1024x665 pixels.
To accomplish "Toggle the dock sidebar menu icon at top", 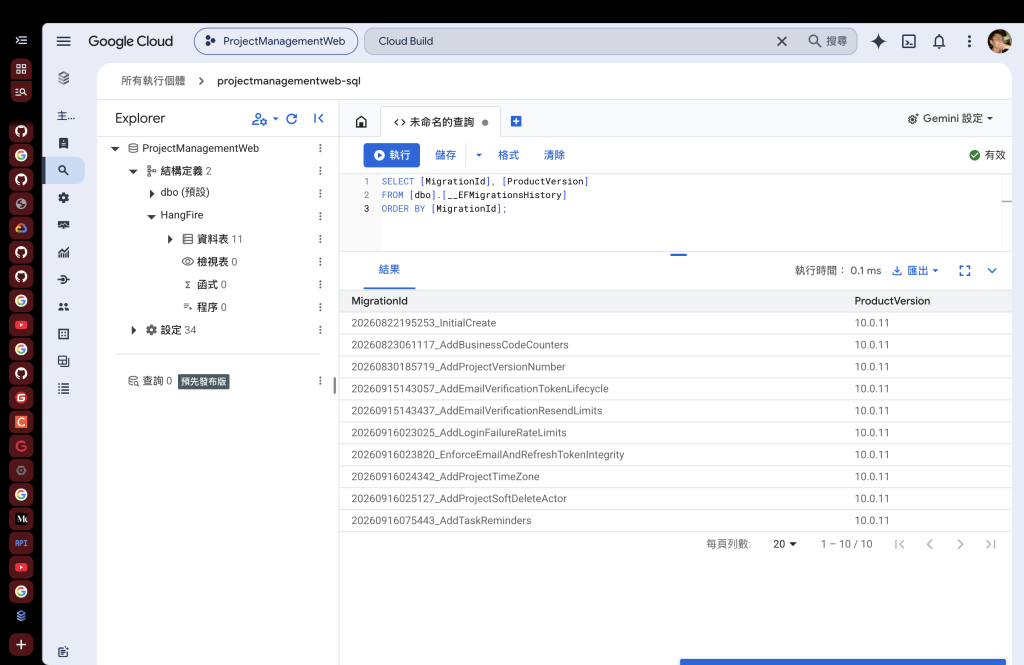I will coord(21,41).
